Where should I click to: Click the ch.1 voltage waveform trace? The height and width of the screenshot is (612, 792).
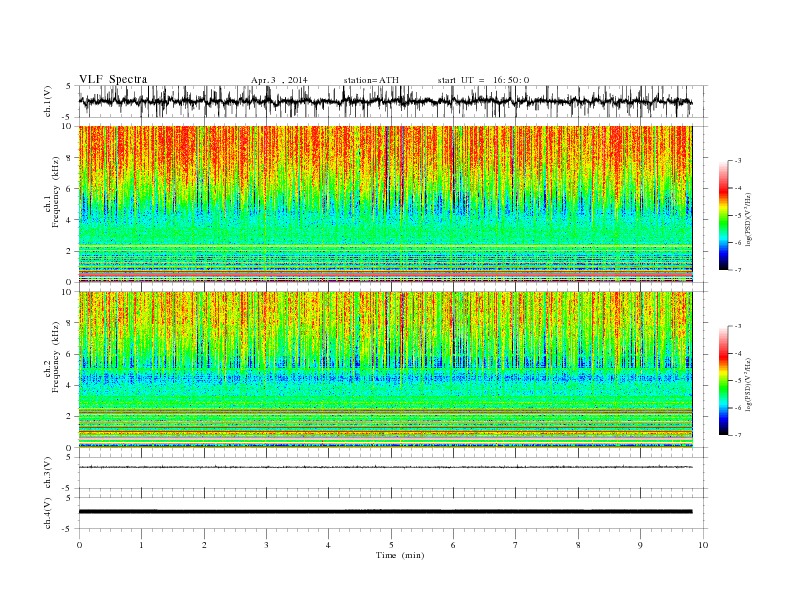click(x=385, y=101)
